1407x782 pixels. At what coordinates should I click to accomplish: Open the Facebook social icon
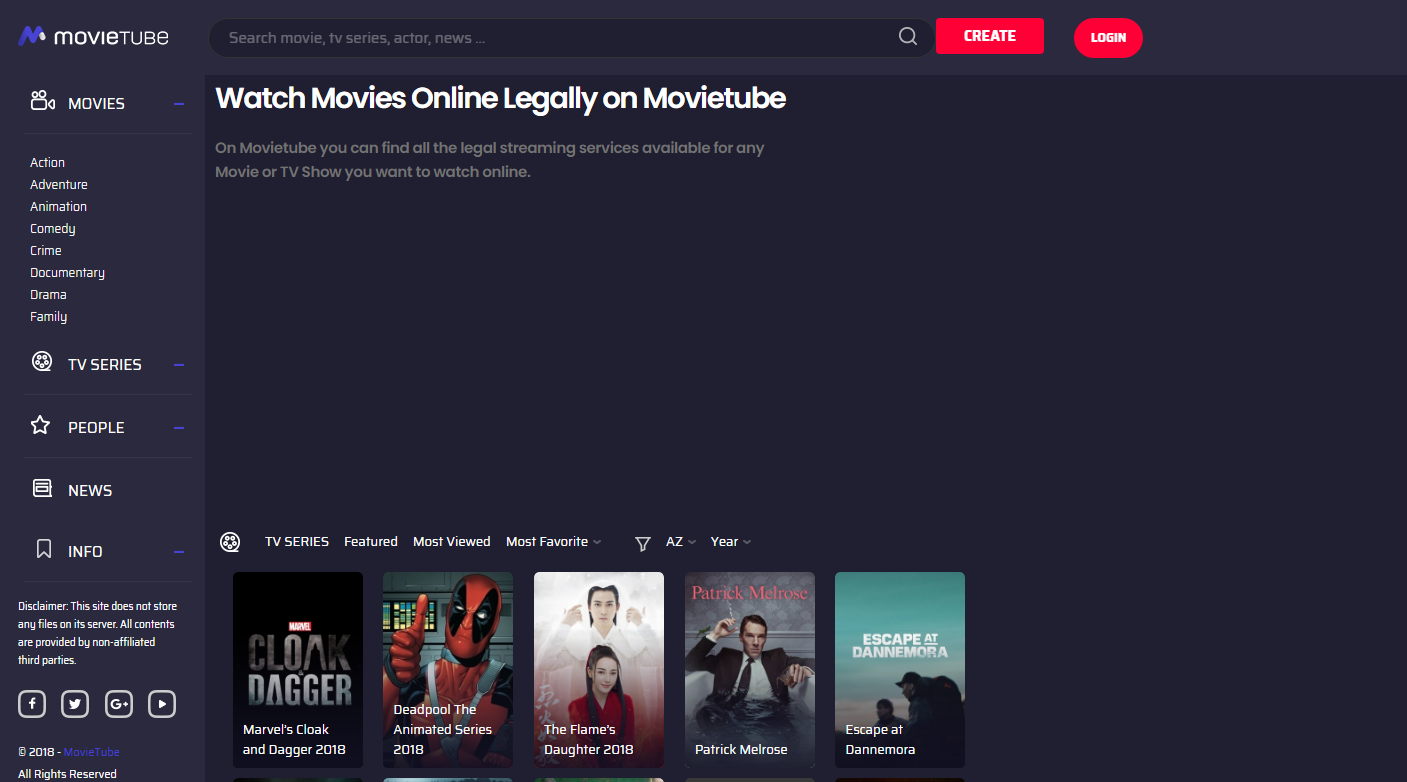pos(32,704)
